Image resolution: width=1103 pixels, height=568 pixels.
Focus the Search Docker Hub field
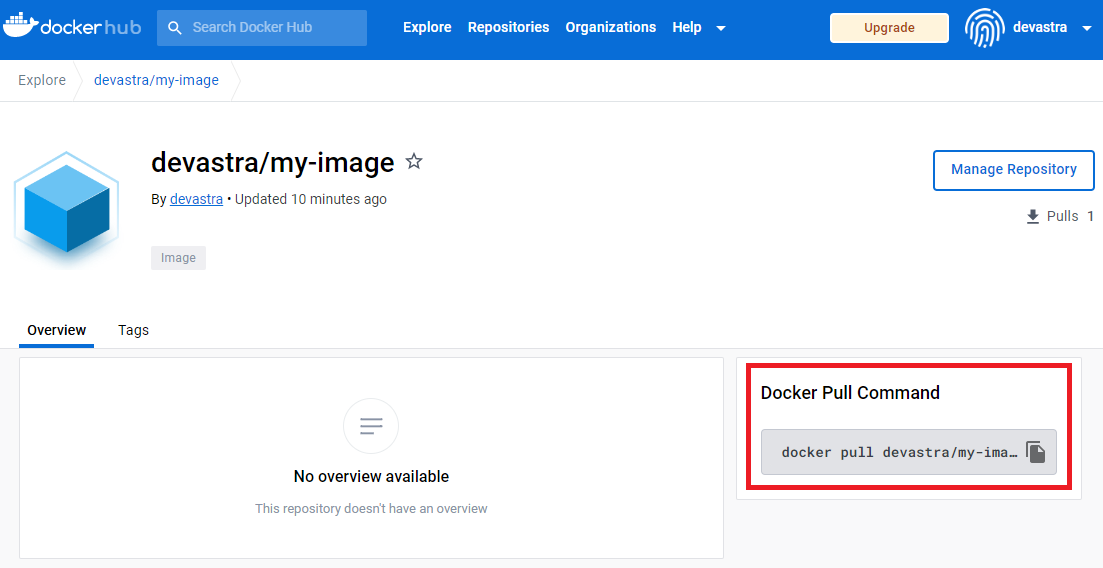point(262,27)
